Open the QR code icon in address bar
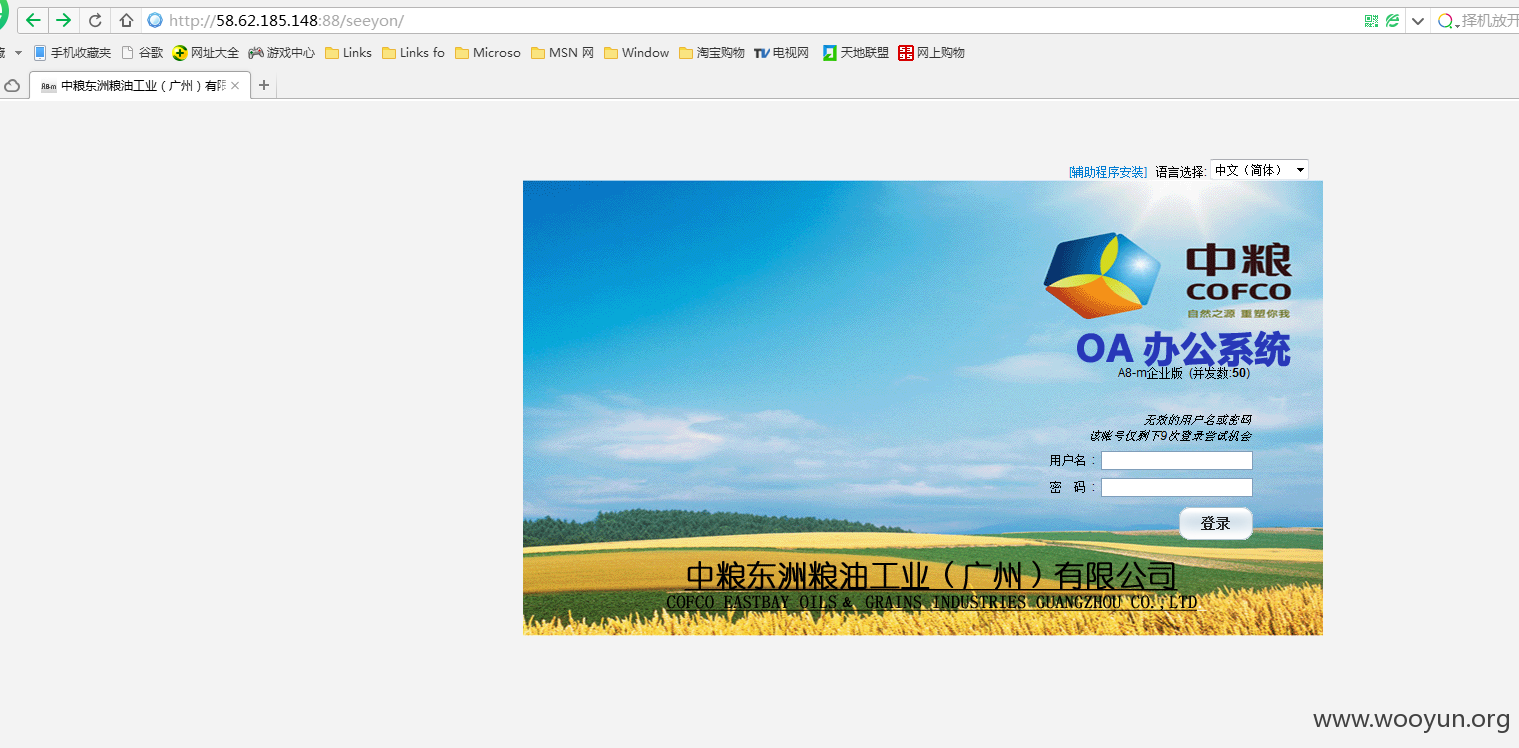Image resolution: width=1519 pixels, height=748 pixels. (x=1371, y=20)
